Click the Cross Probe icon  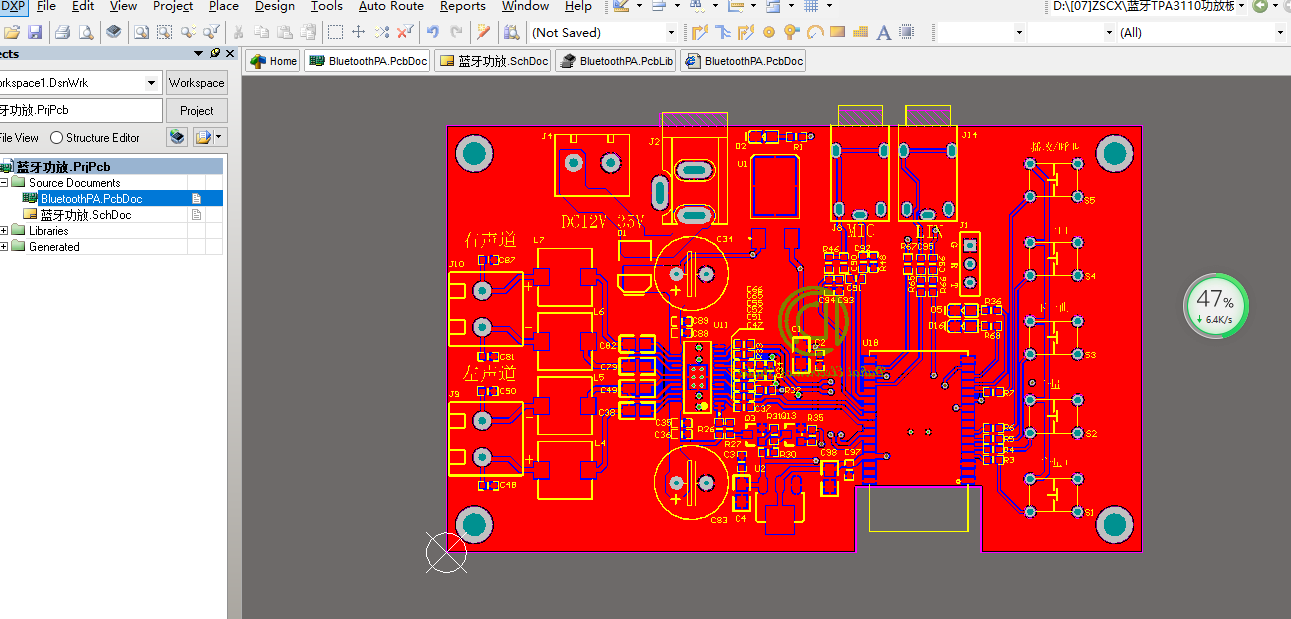[484, 32]
